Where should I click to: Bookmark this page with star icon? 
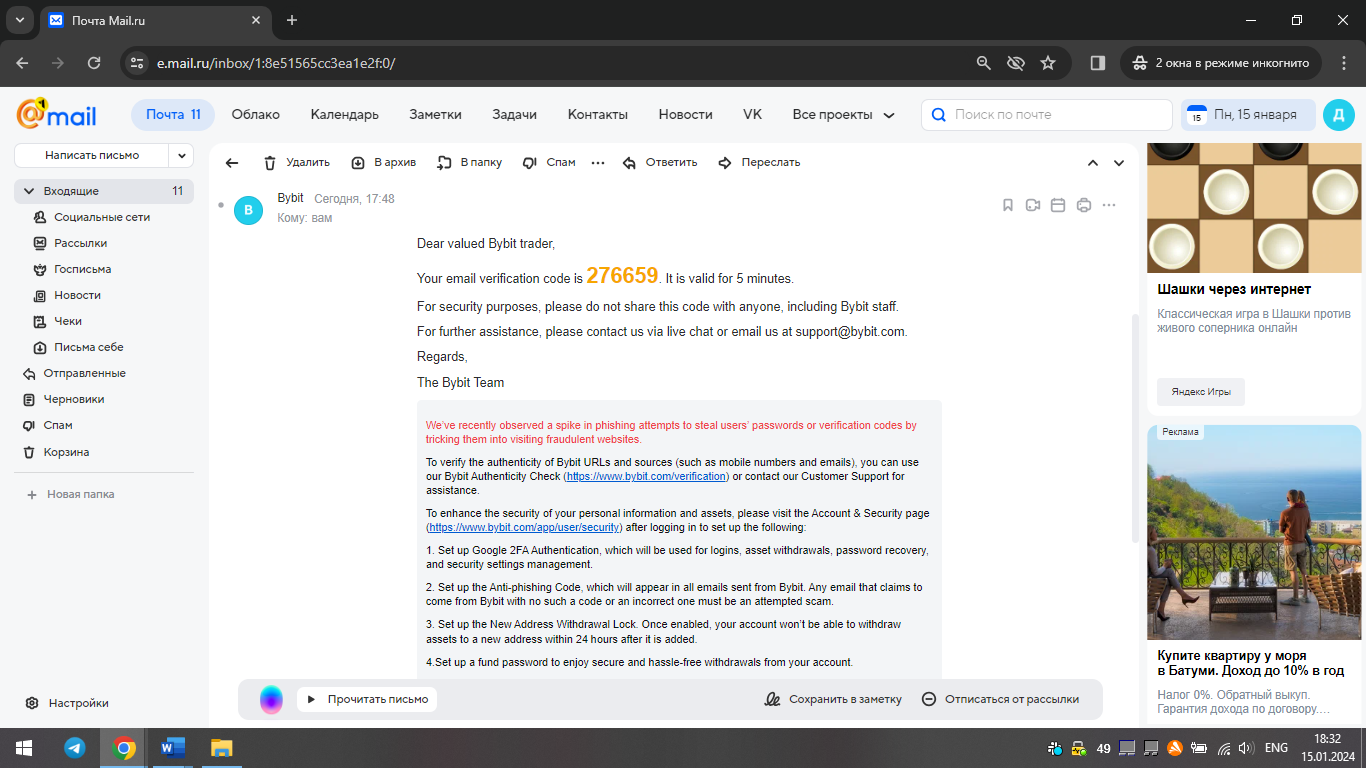pos(1048,62)
